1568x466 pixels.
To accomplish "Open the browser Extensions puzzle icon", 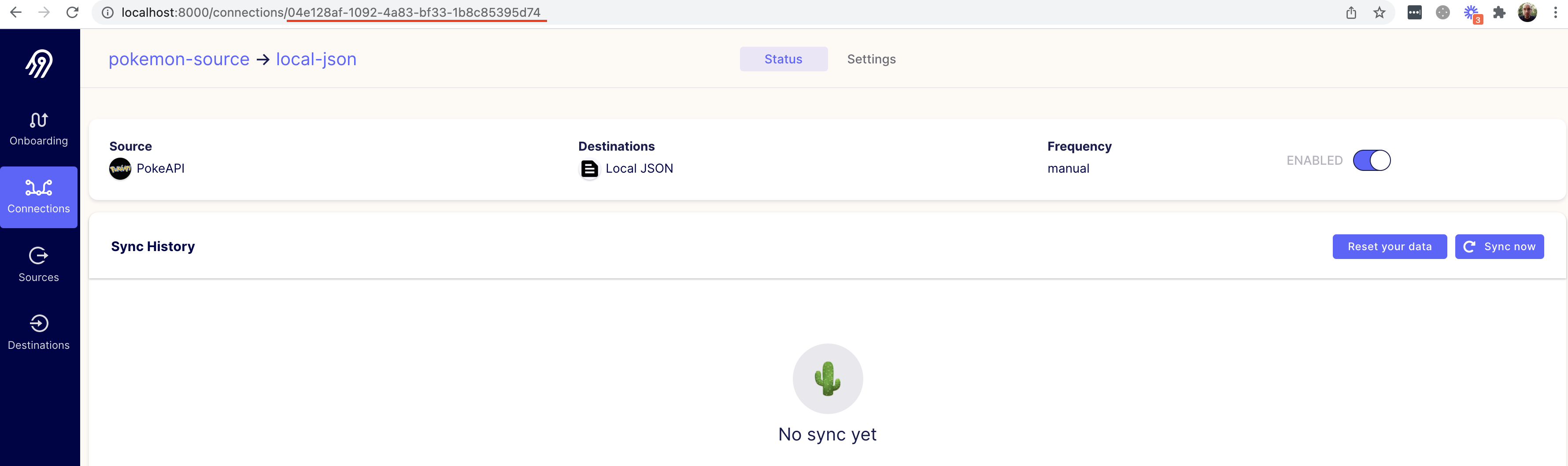I will (1499, 13).
